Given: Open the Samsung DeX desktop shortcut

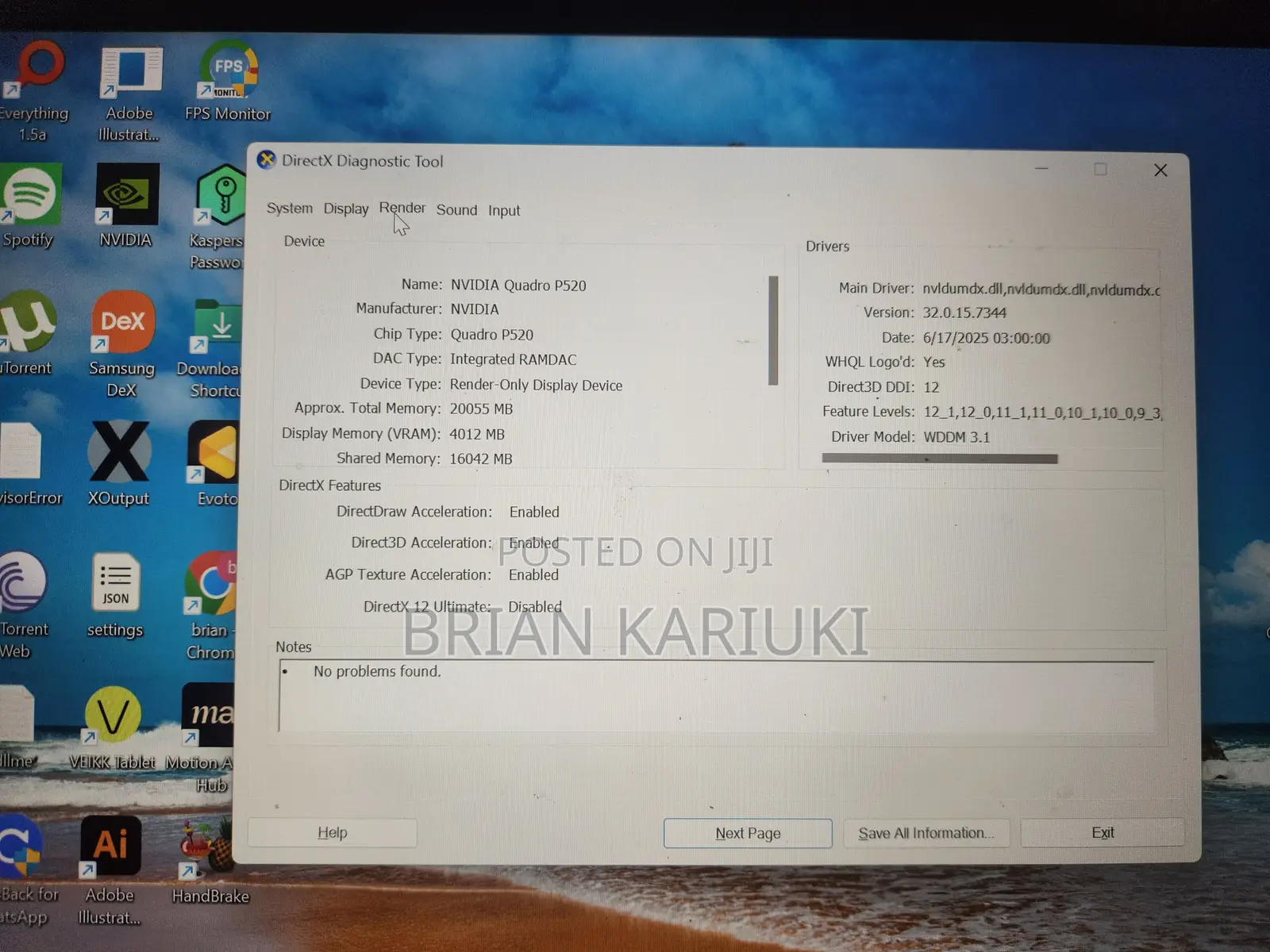Looking at the screenshot, I should [122, 344].
